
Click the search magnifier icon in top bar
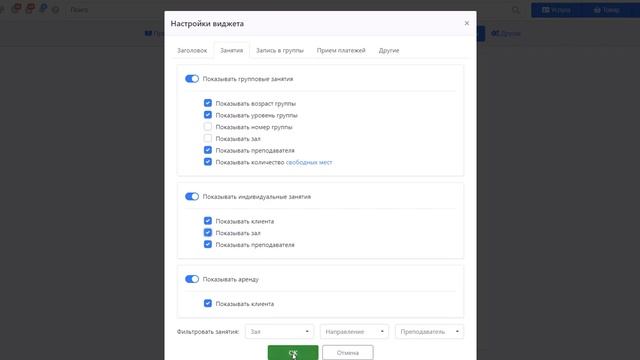516,10
